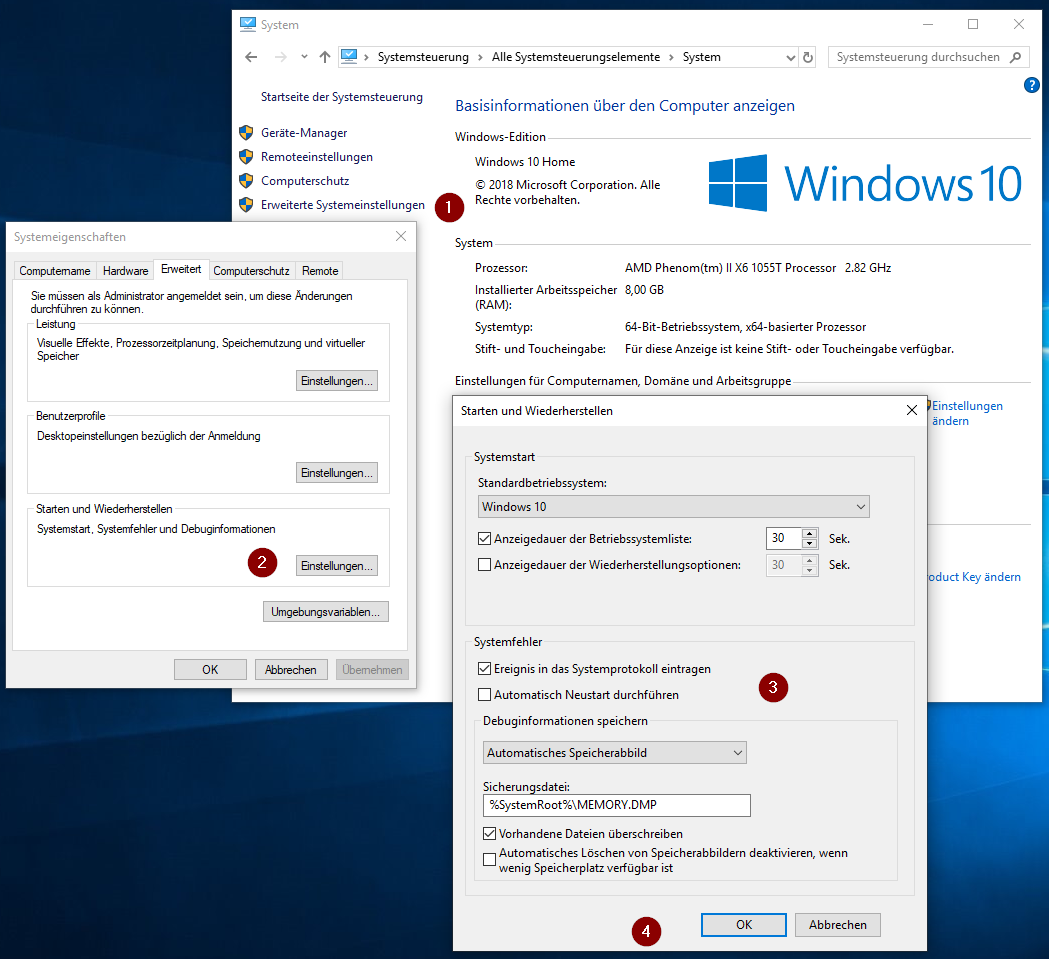The height and width of the screenshot is (959, 1049).
Task: Open recent locations chevron beside navigation arrows
Action: 304,57
